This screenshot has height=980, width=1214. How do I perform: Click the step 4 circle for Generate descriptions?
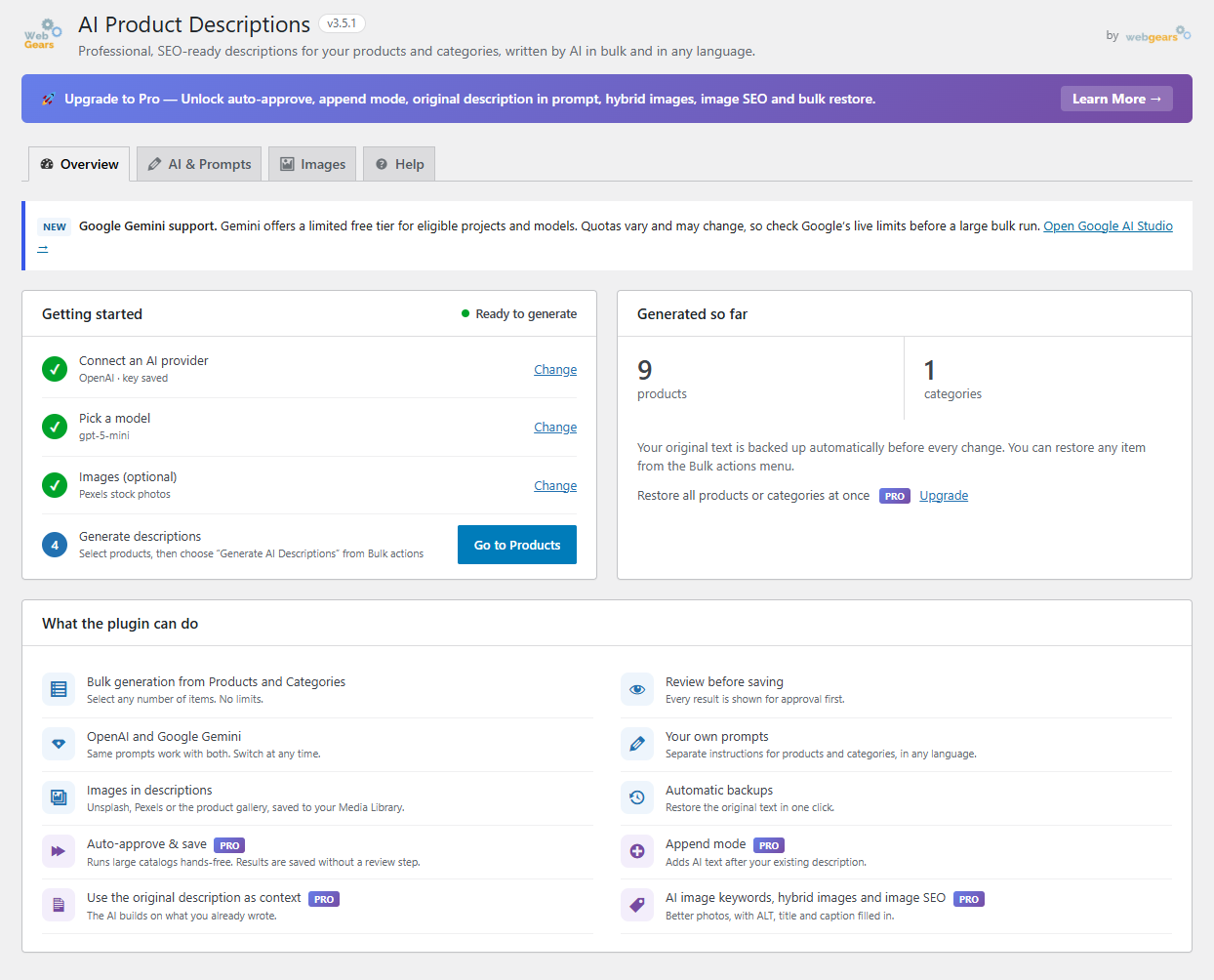[x=55, y=545]
